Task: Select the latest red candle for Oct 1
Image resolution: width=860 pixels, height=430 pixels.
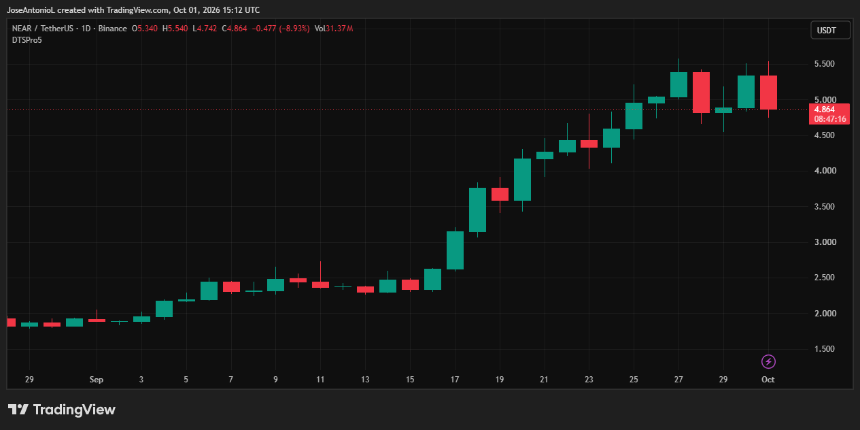Action: 768,92
